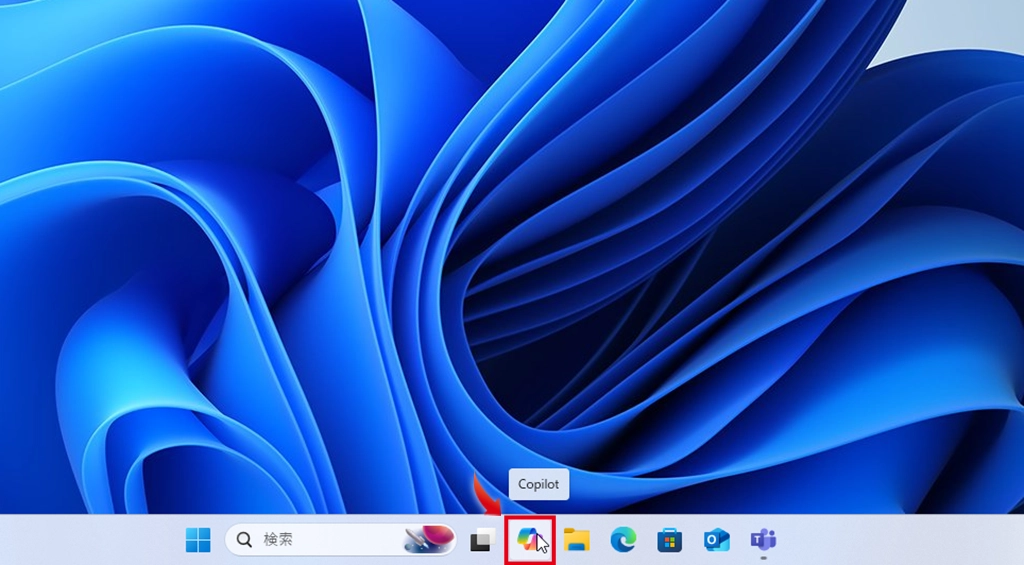
Task: Open the Microsoft Store app
Action: [669, 540]
